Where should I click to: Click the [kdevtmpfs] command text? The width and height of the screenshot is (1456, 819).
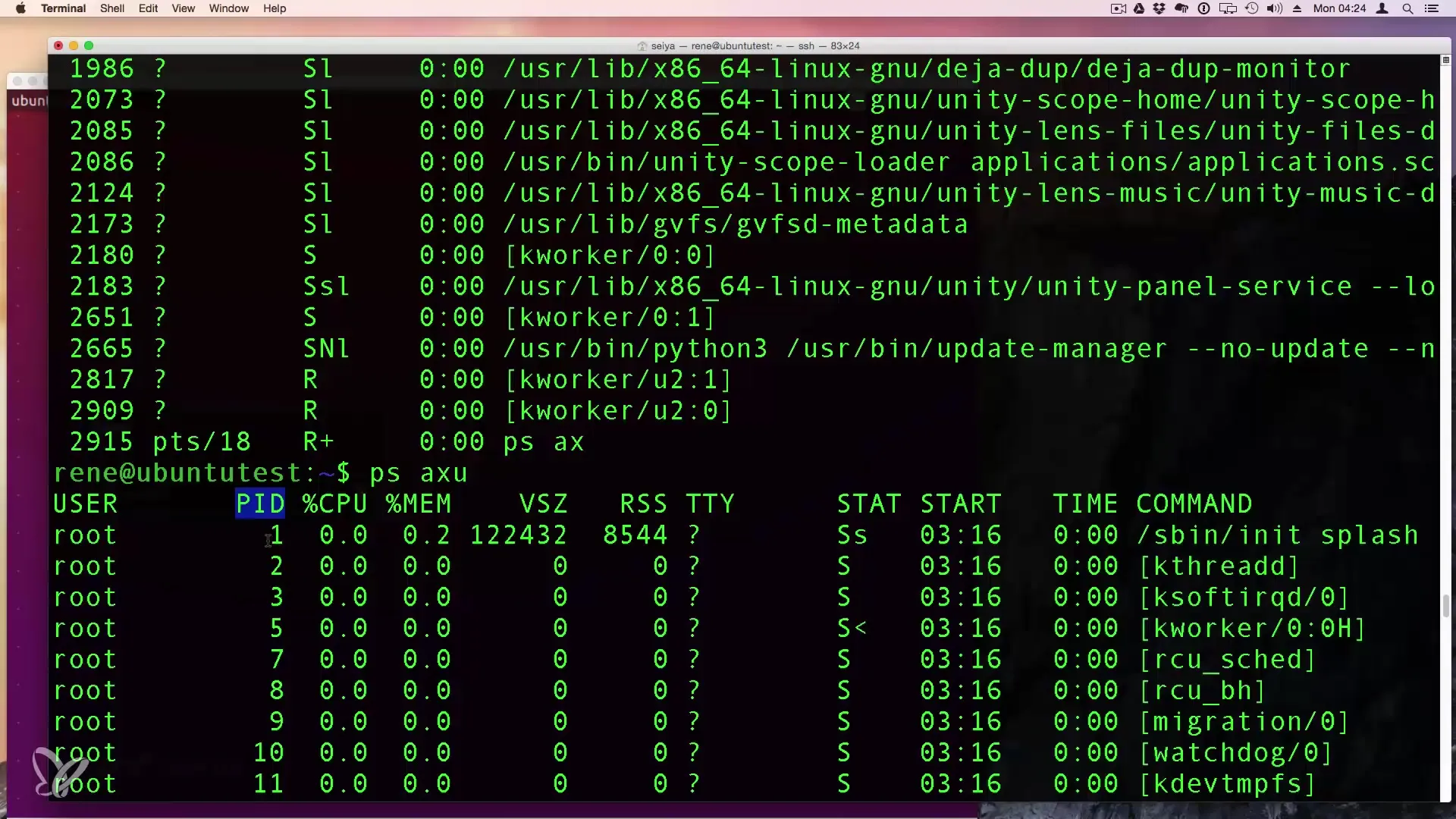[1228, 783]
